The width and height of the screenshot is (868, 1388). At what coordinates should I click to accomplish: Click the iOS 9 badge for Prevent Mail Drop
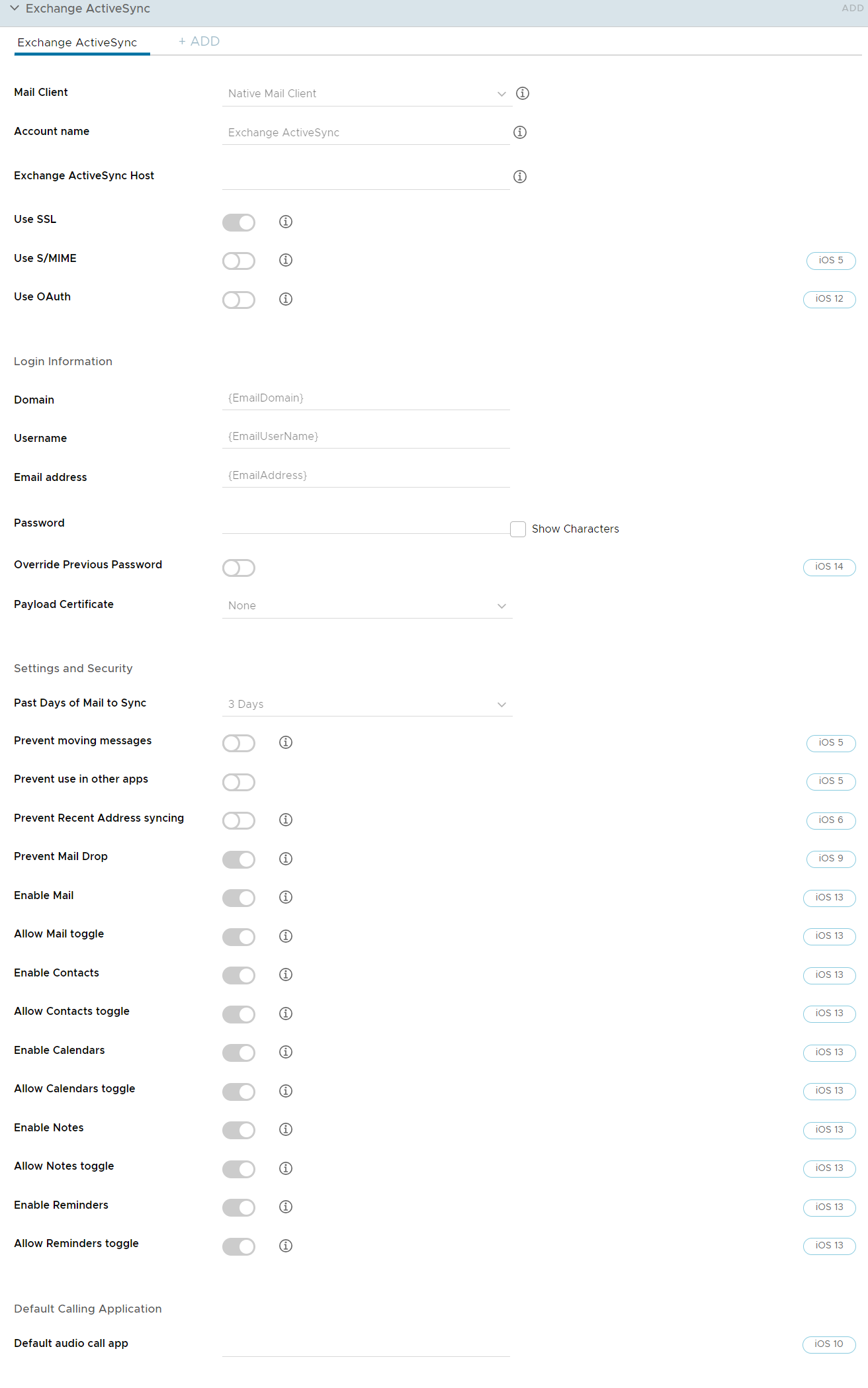point(831,859)
